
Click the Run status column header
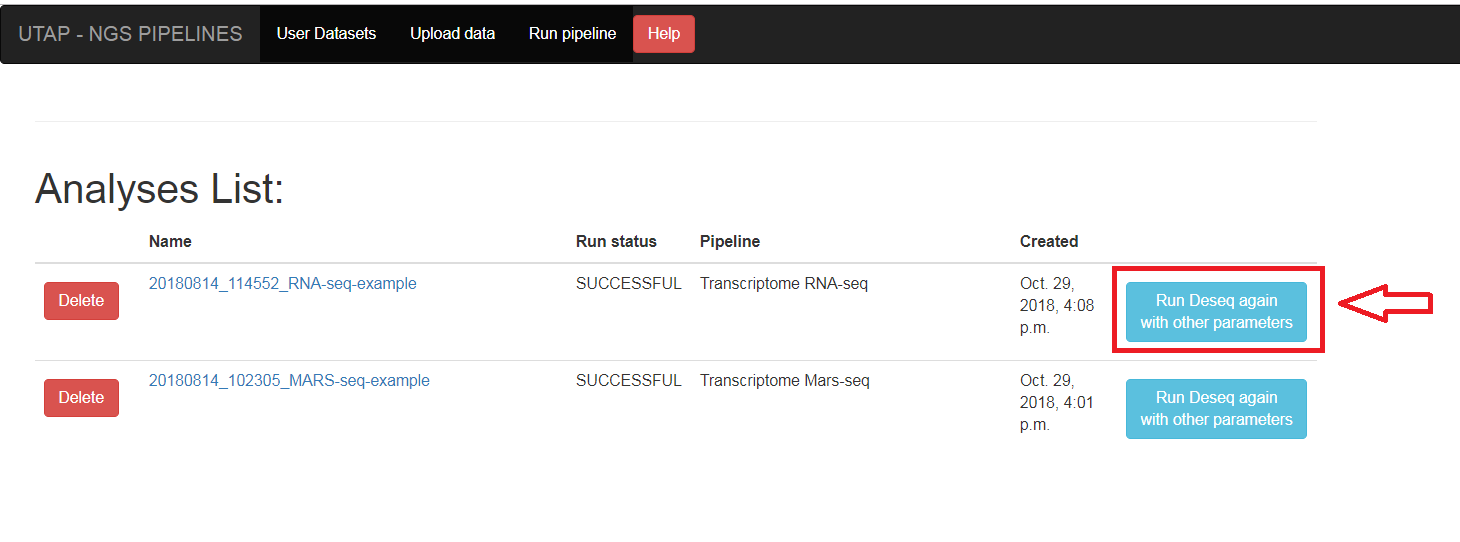click(x=616, y=241)
